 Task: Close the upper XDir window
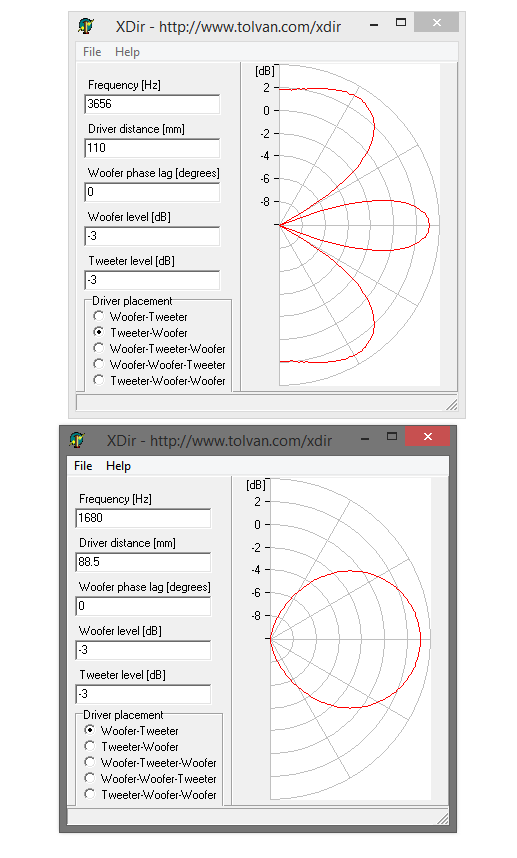point(437,22)
